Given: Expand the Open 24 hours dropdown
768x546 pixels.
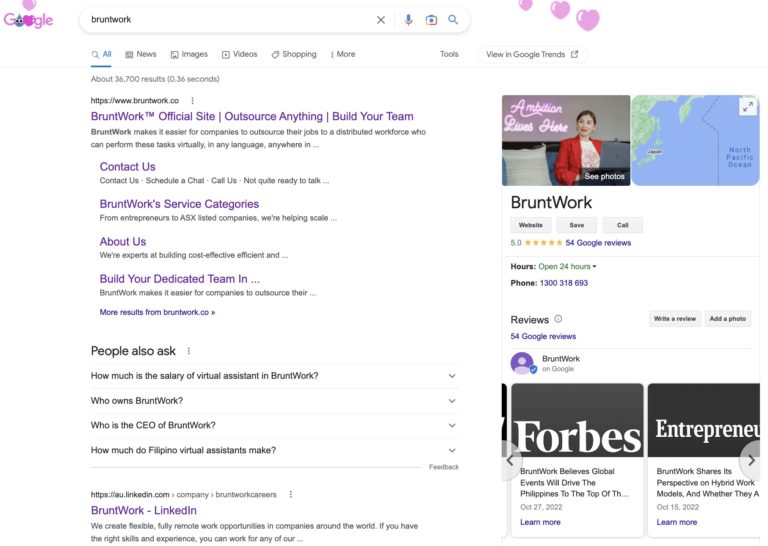Looking at the screenshot, I should (594, 267).
